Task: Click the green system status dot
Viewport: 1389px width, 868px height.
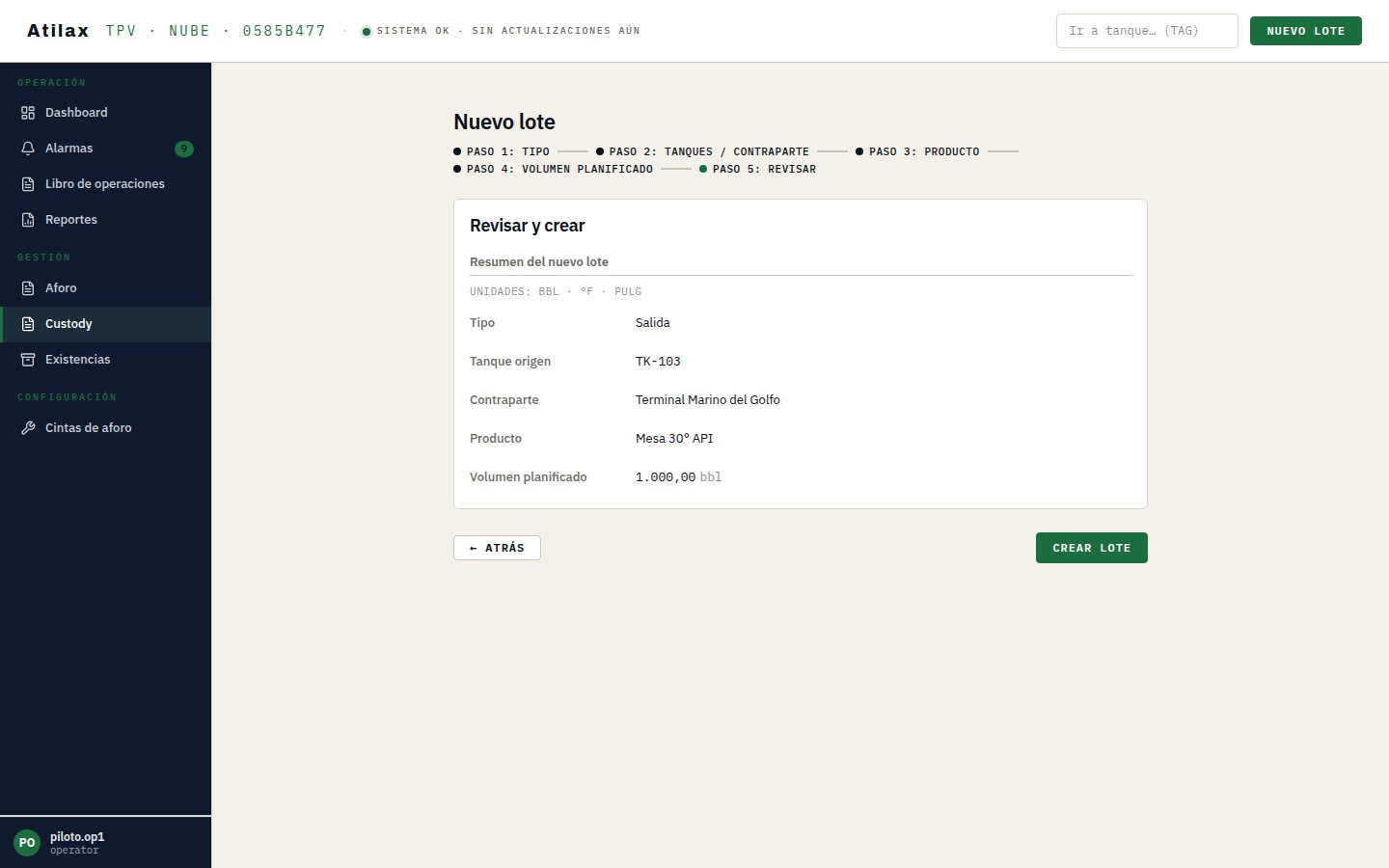Action: click(x=367, y=32)
